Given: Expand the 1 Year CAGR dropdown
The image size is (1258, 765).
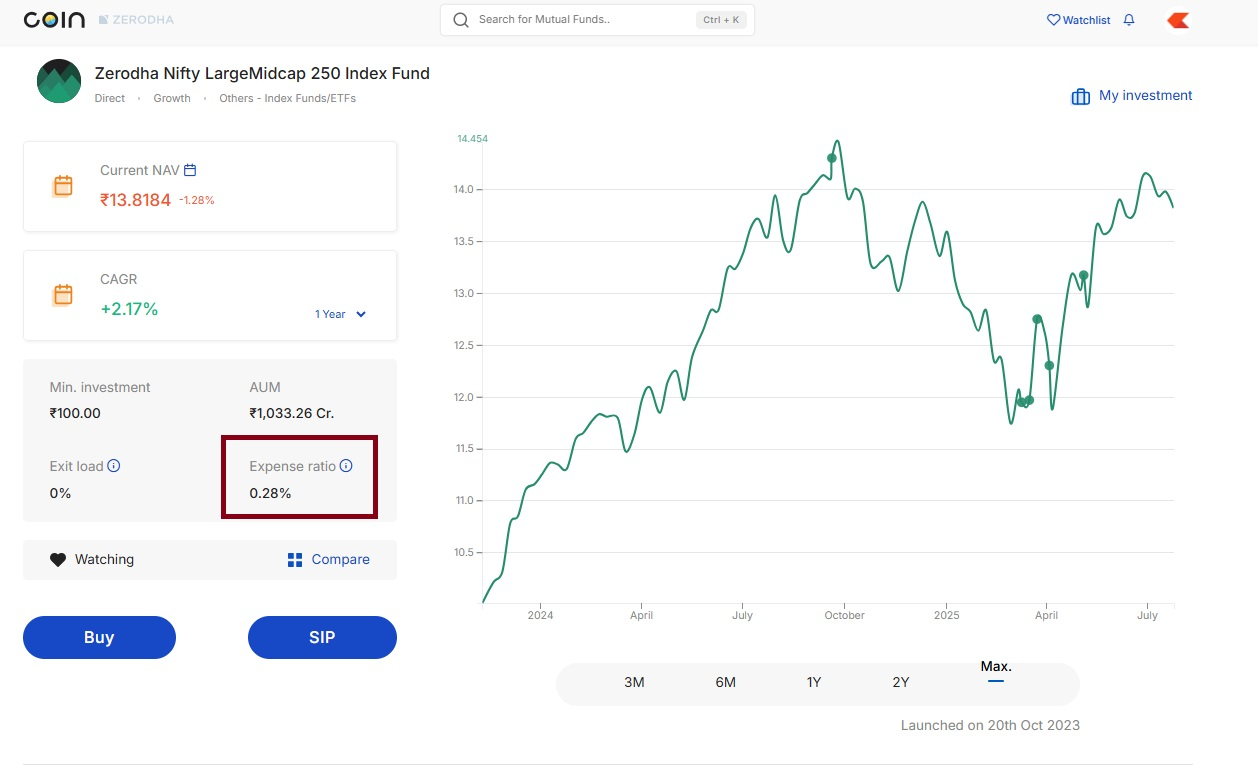Looking at the screenshot, I should pos(341,314).
